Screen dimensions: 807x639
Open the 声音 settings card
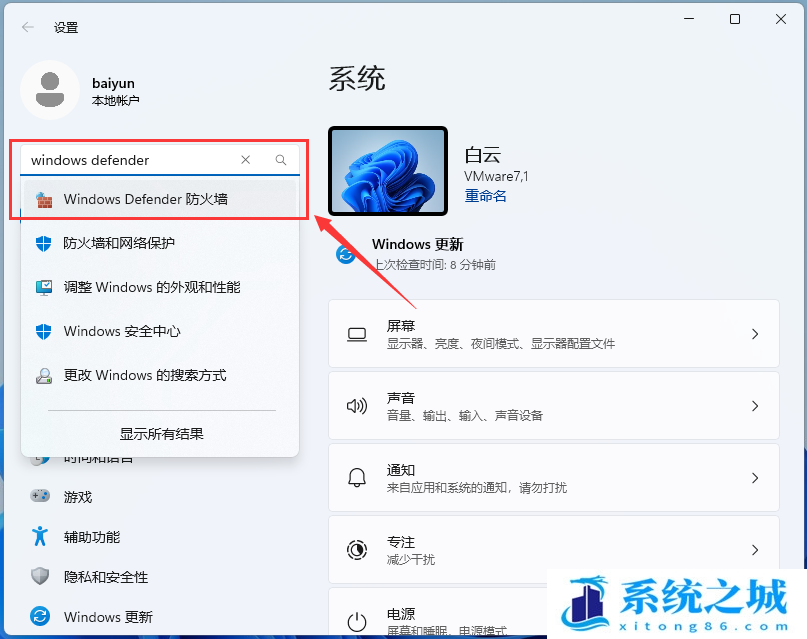point(554,406)
